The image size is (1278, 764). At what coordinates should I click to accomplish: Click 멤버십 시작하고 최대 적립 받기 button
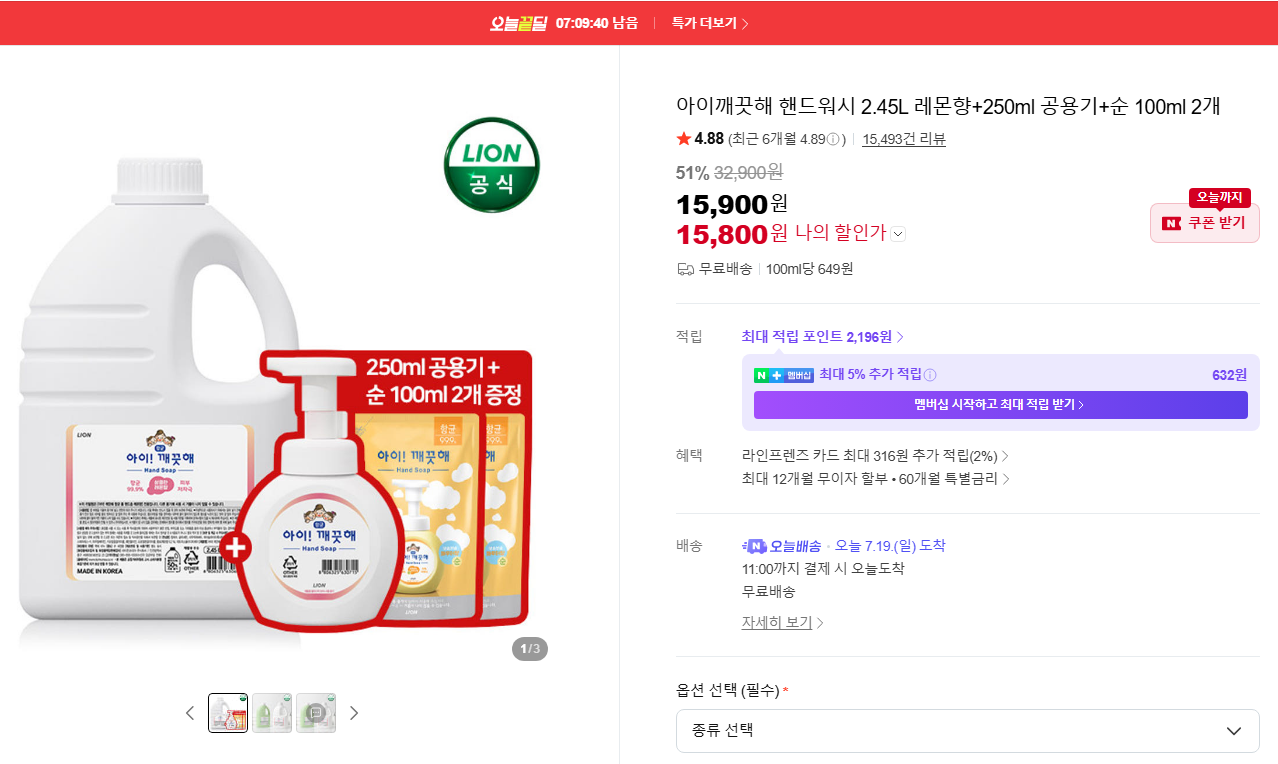tap(1001, 405)
